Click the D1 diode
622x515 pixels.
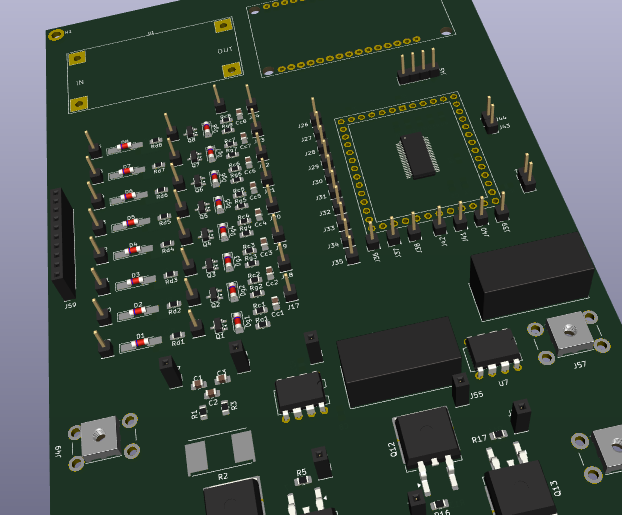(141, 343)
